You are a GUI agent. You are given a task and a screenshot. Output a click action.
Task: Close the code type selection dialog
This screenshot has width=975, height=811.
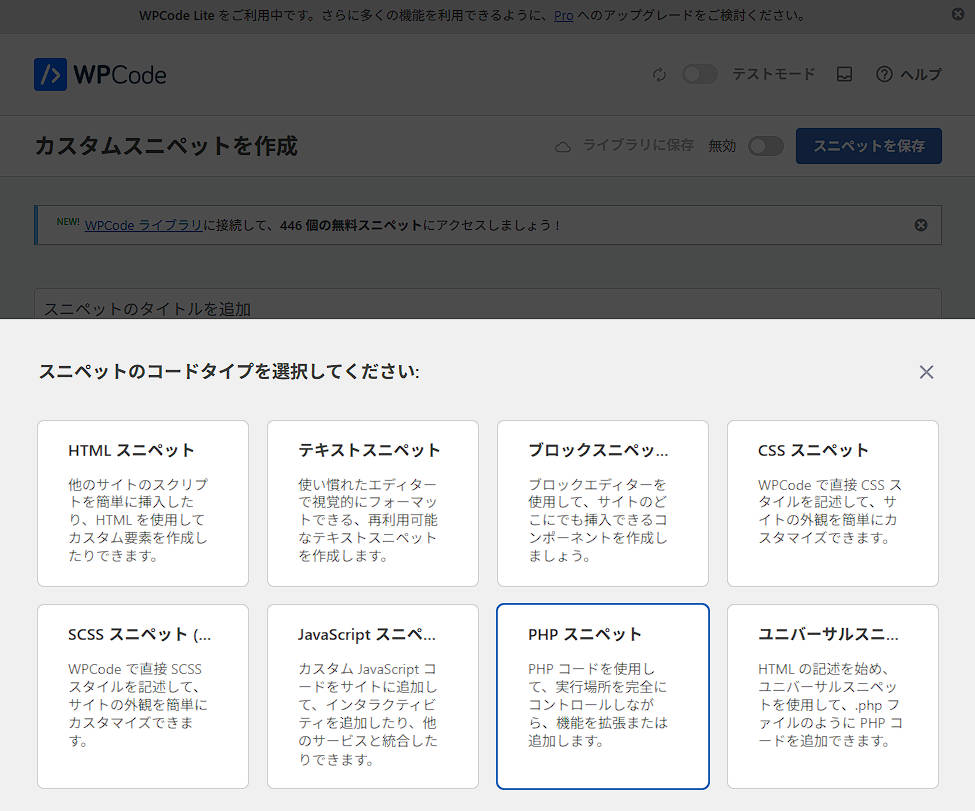pos(926,372)
